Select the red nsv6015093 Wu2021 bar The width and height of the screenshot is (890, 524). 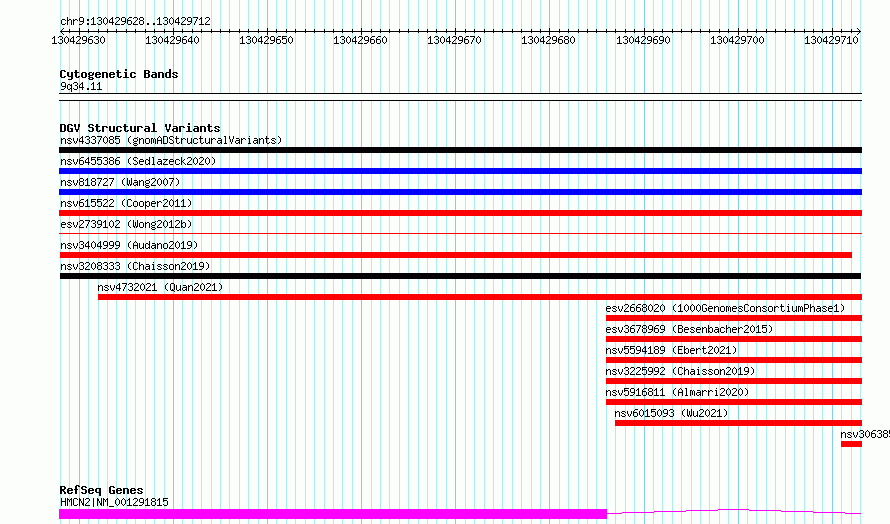point(738,423)
